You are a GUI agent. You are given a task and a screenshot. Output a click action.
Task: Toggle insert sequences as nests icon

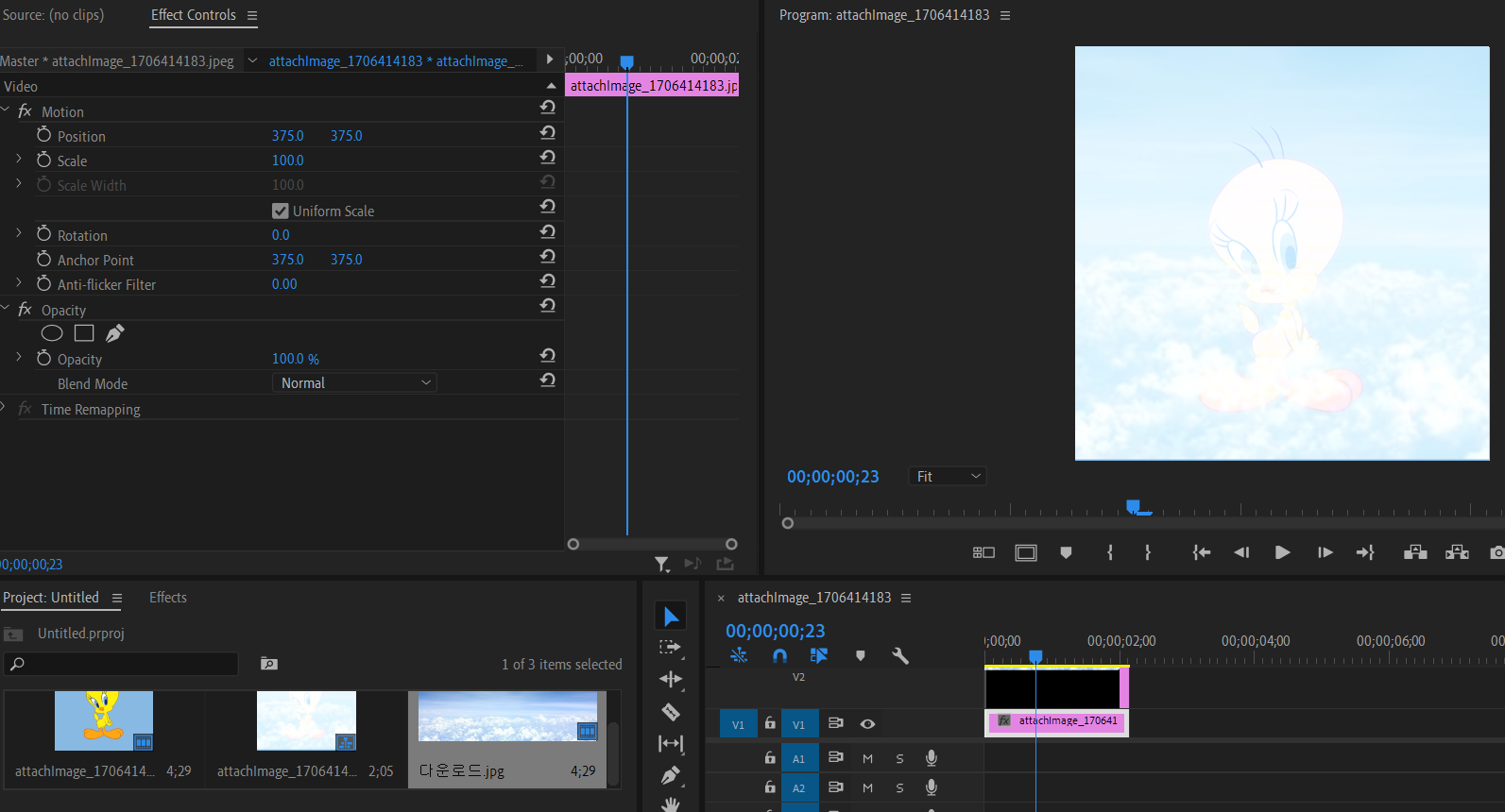(739, 655)
